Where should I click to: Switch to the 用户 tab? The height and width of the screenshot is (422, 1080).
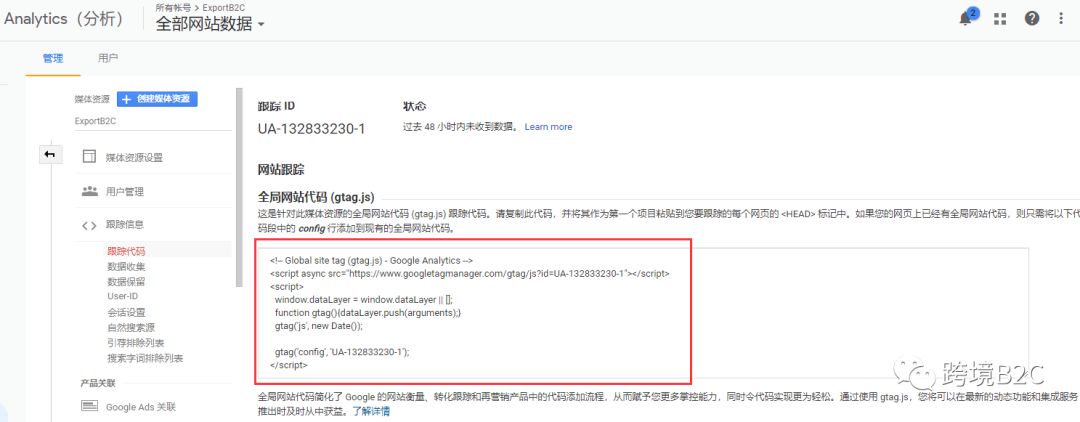pyautogui.click(x=108, y=59)
